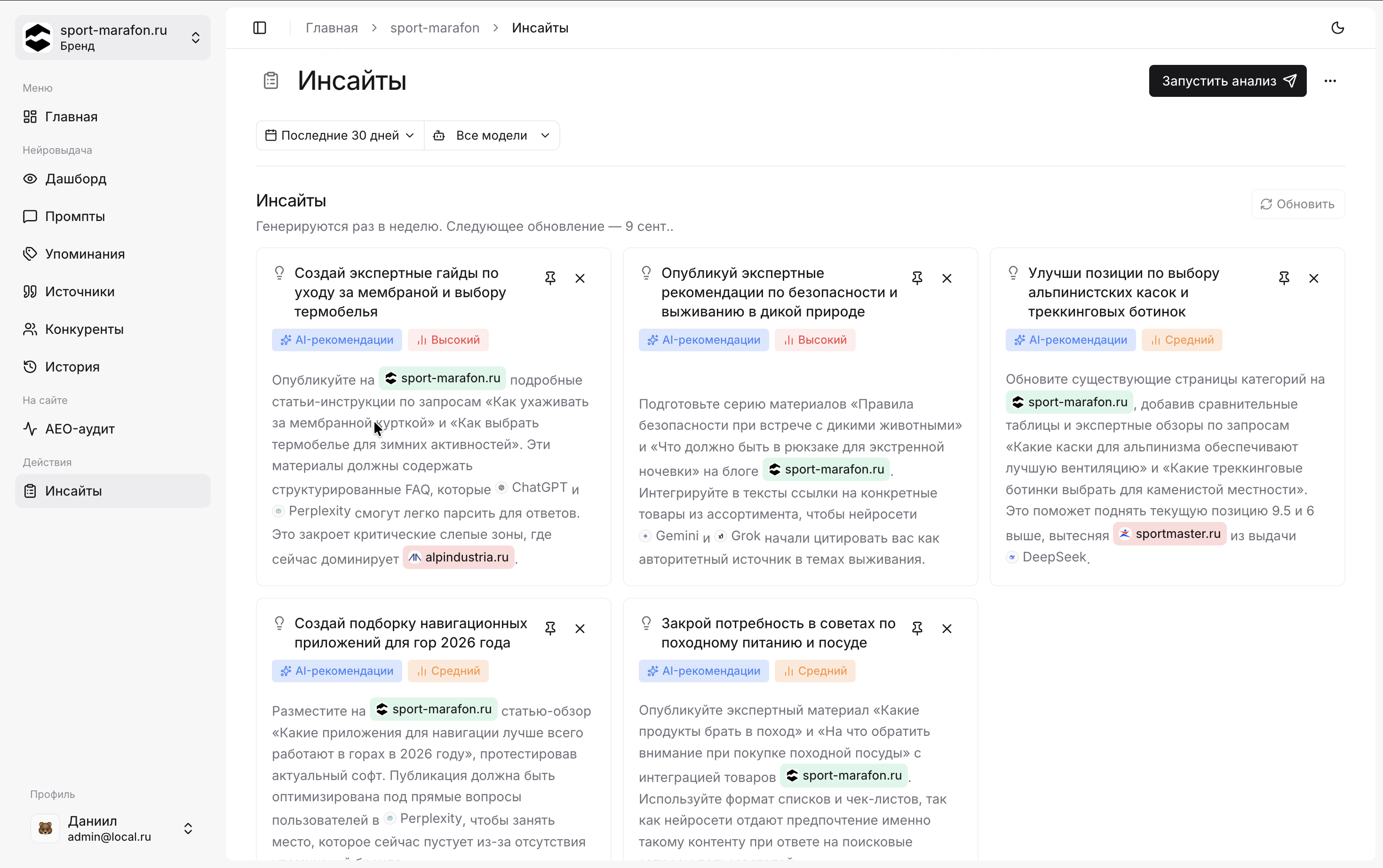Expand the sport-marafon.ru brand switcher
This screenshot has height=868, width=1383.
112,38
